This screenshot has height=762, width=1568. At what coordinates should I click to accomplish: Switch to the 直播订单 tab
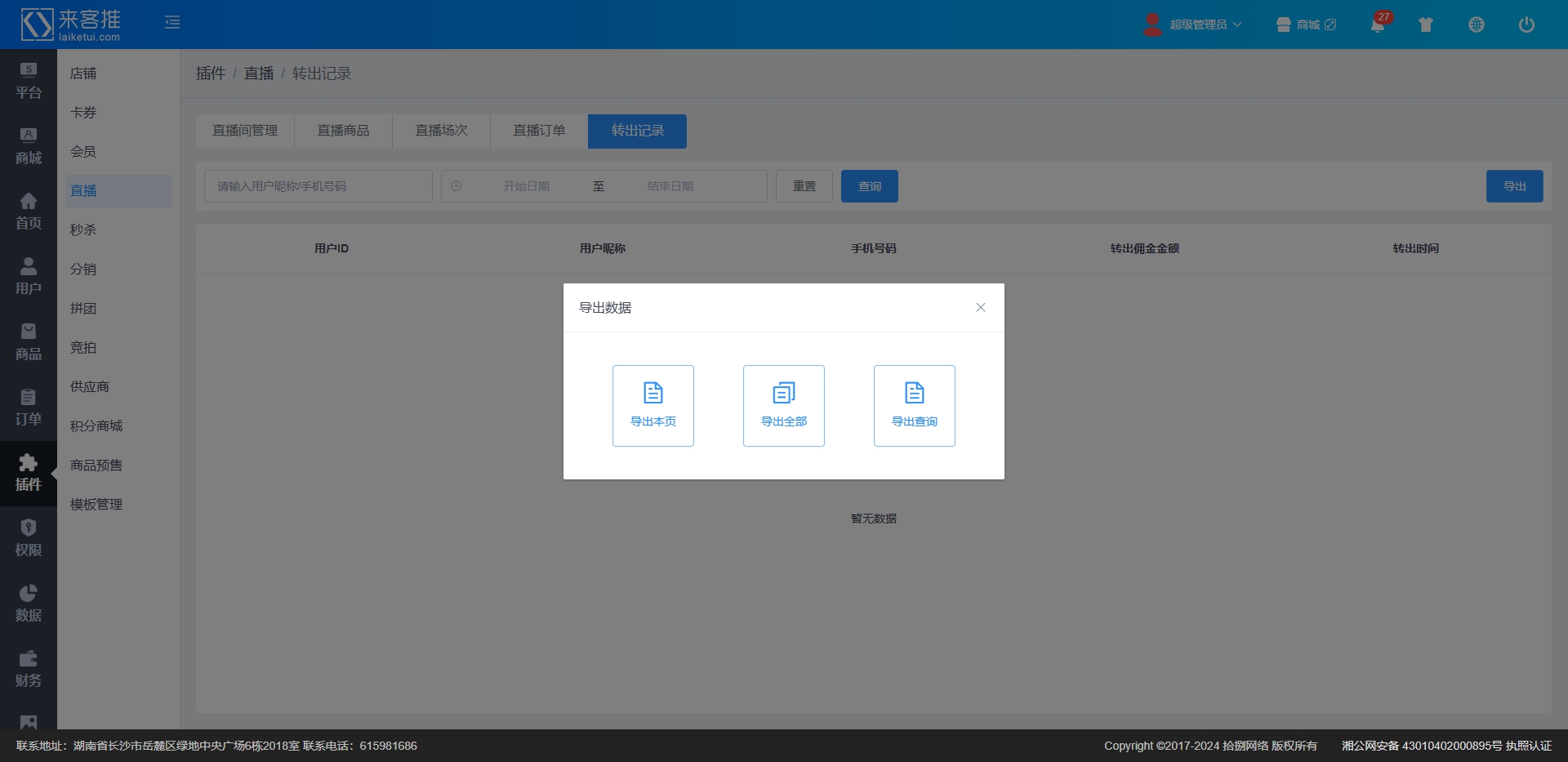click(539, 131)
